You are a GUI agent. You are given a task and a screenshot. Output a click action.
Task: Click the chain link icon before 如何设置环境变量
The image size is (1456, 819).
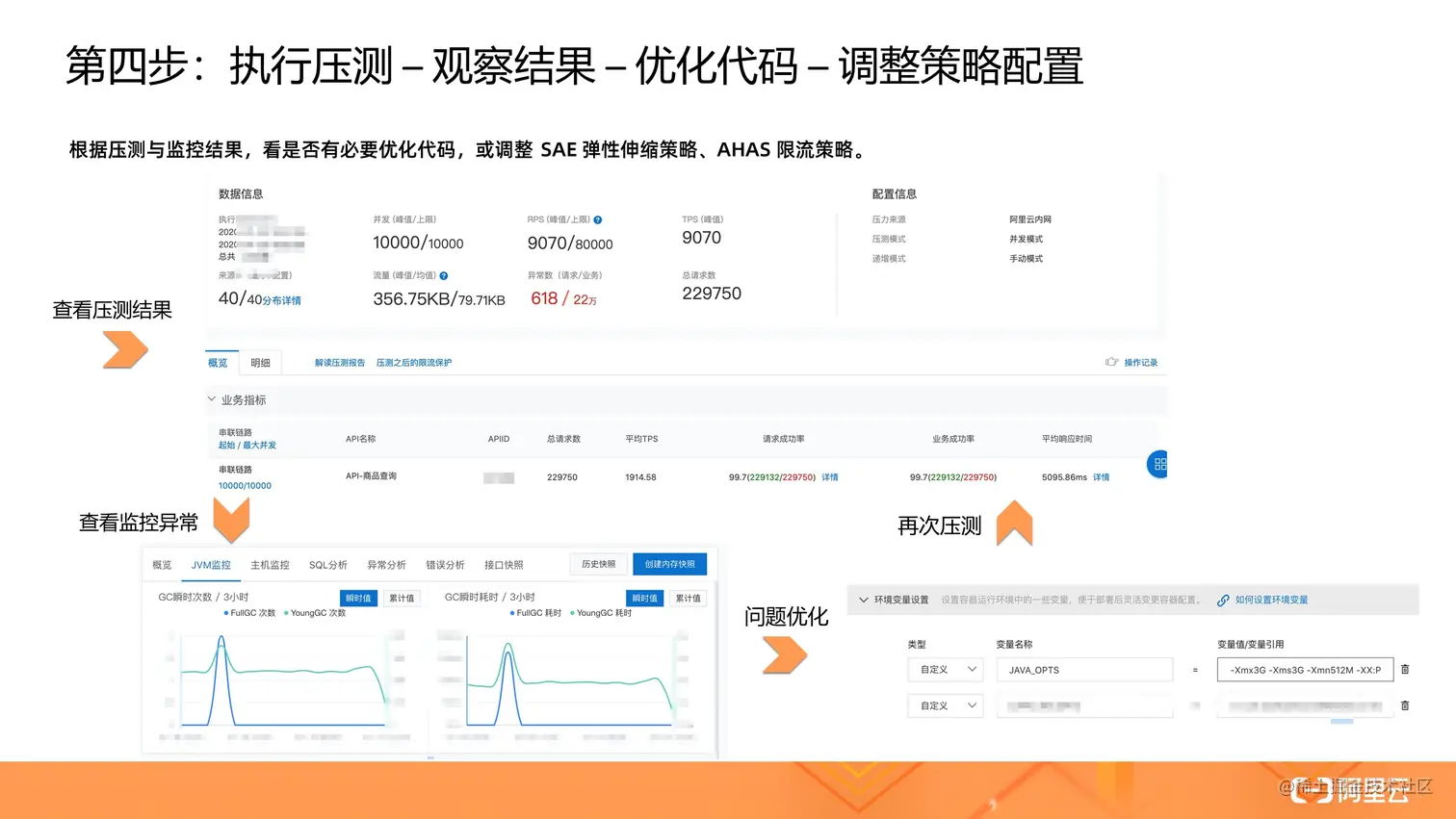(x=1223, y=600)
